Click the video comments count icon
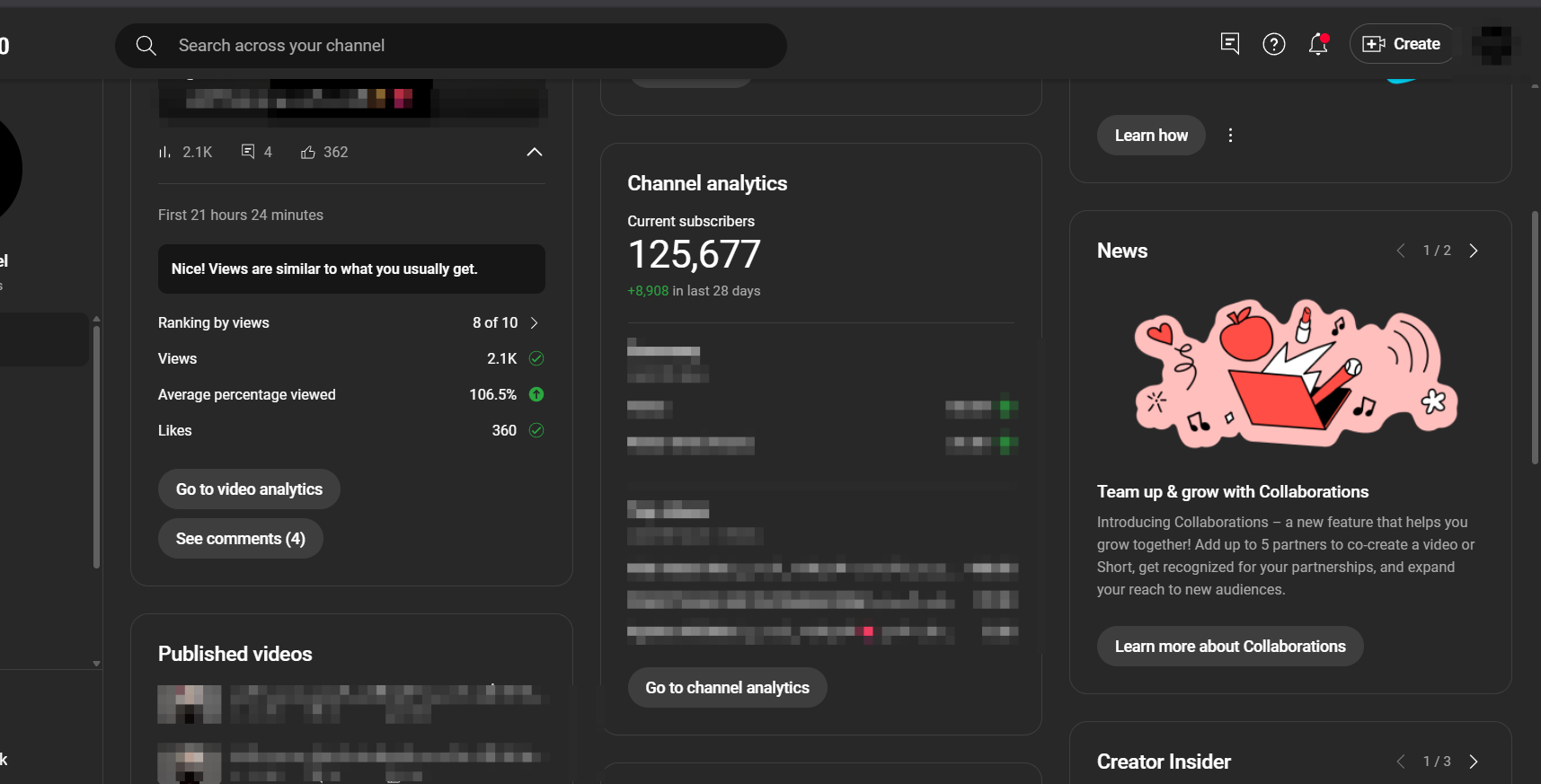Screen dimensions: 1541x784 click(248, 152)
